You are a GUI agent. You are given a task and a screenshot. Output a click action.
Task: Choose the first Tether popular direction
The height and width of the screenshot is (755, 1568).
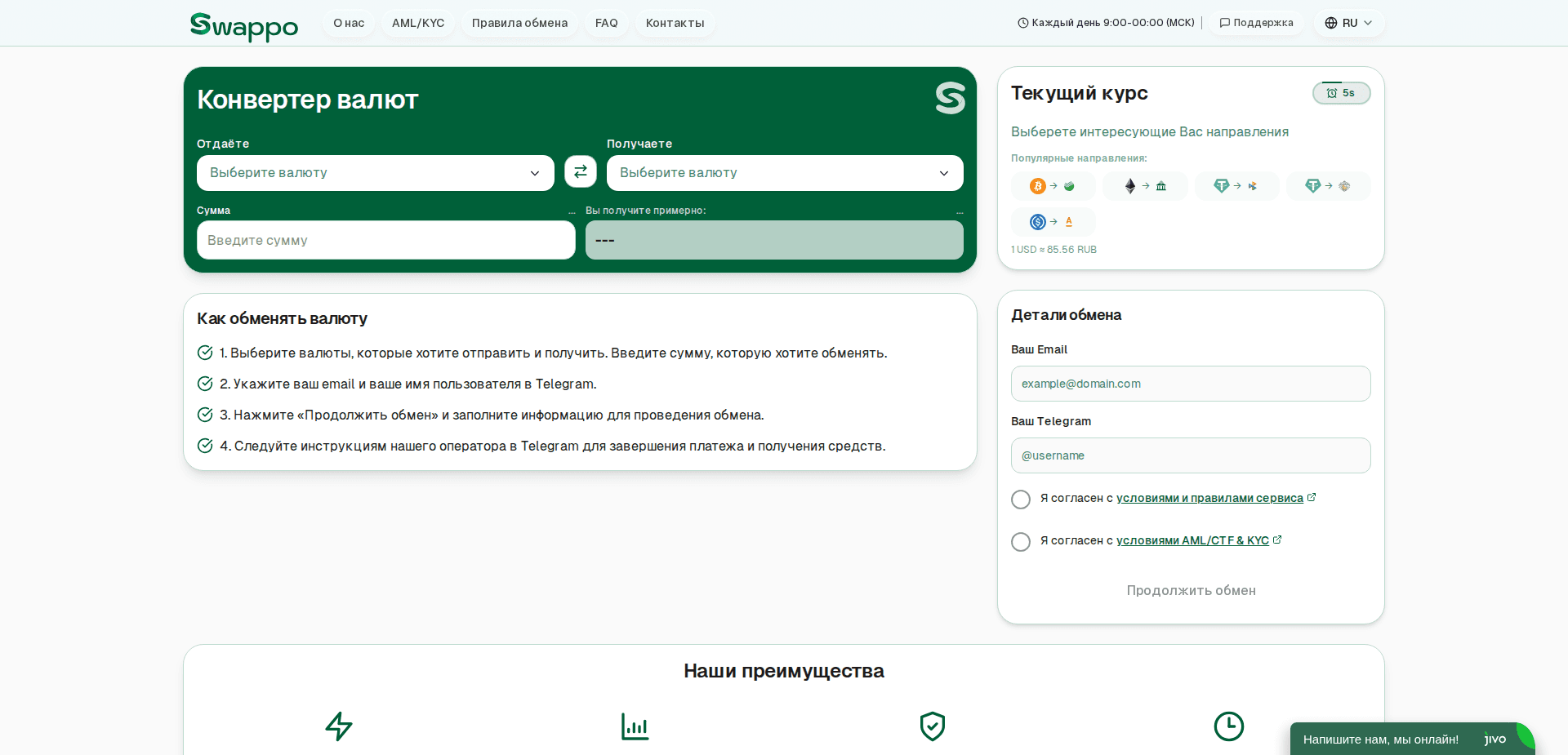point(1236,186)
